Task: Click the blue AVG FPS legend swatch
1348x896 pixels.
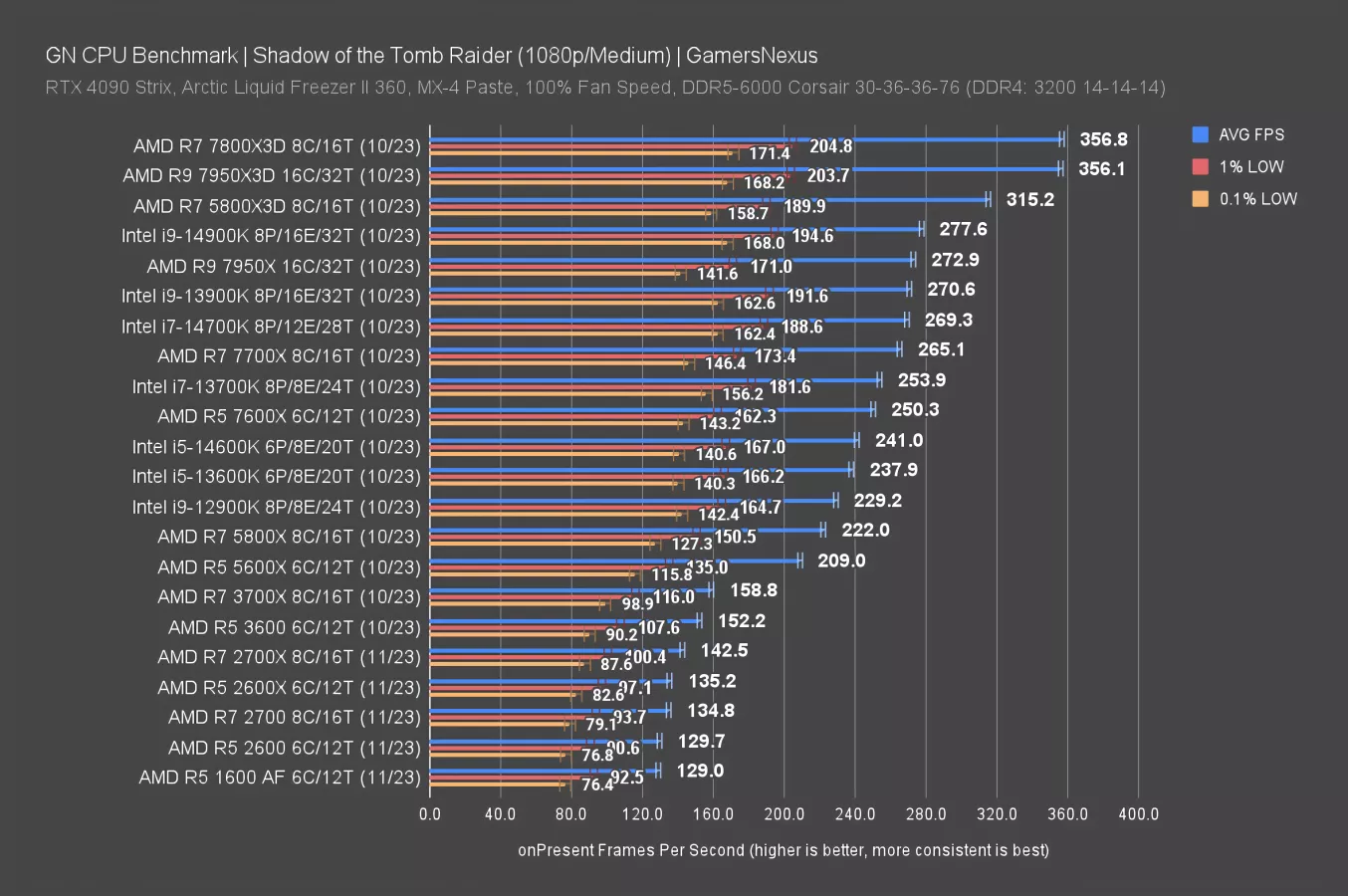Action: click(x=1200, y=134)
